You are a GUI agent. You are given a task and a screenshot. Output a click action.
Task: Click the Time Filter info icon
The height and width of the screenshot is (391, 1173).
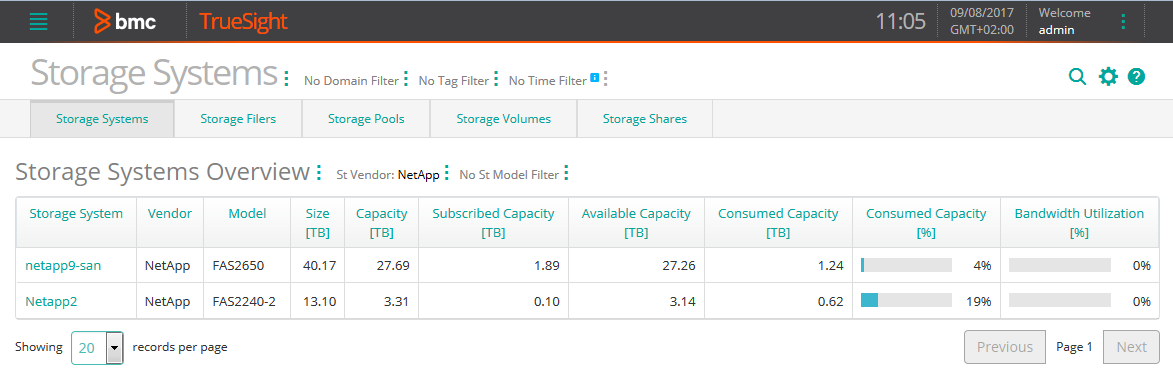click(x=594, y=77)
